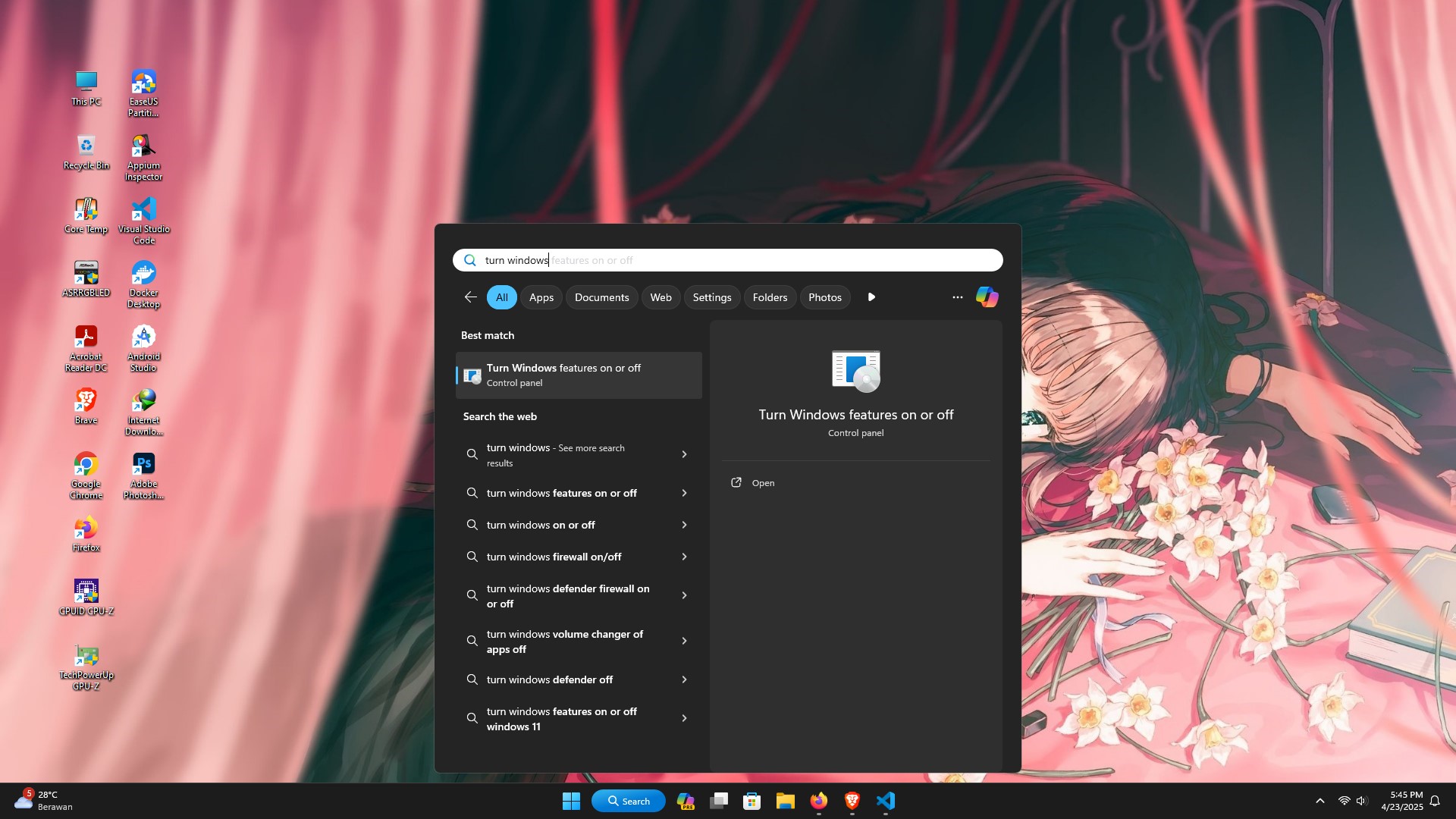This screenshot has height=819, width=1456.
Task: Show hidden system tray icons
Action: pos(1319,801)
